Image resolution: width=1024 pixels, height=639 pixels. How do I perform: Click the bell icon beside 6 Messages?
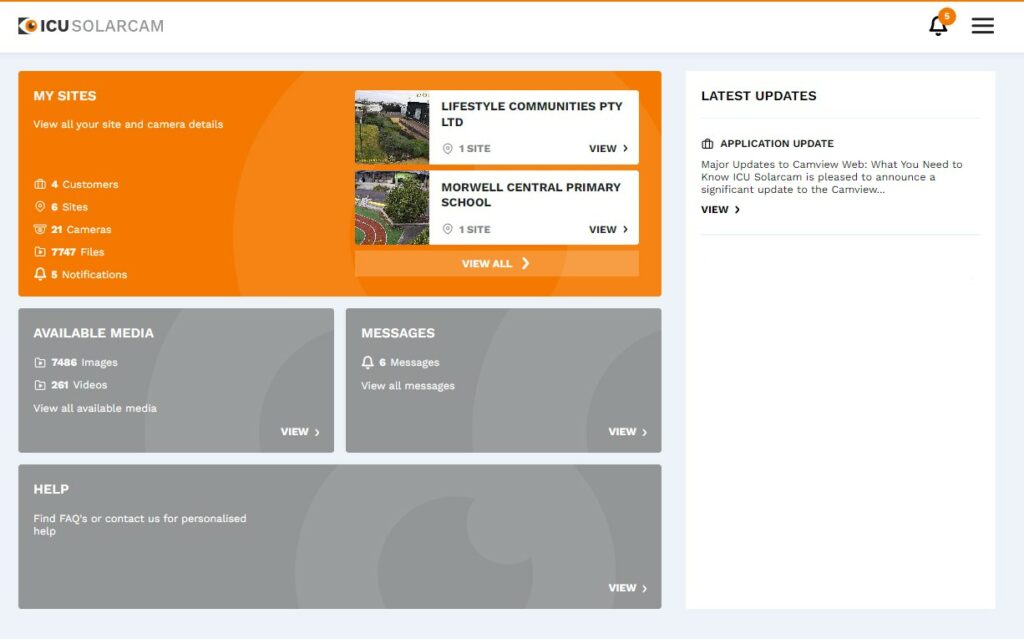[368, 362]
